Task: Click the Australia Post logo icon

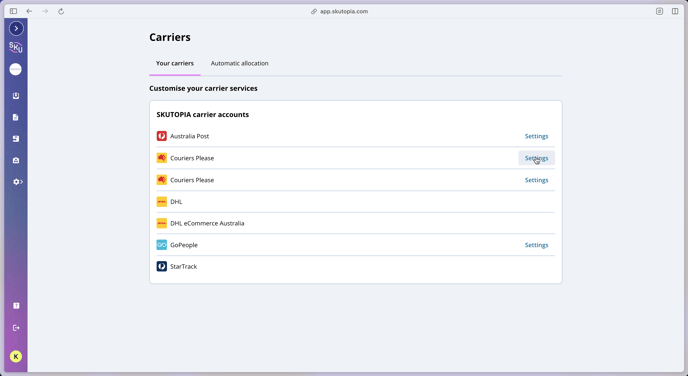Action: point(162,136)
